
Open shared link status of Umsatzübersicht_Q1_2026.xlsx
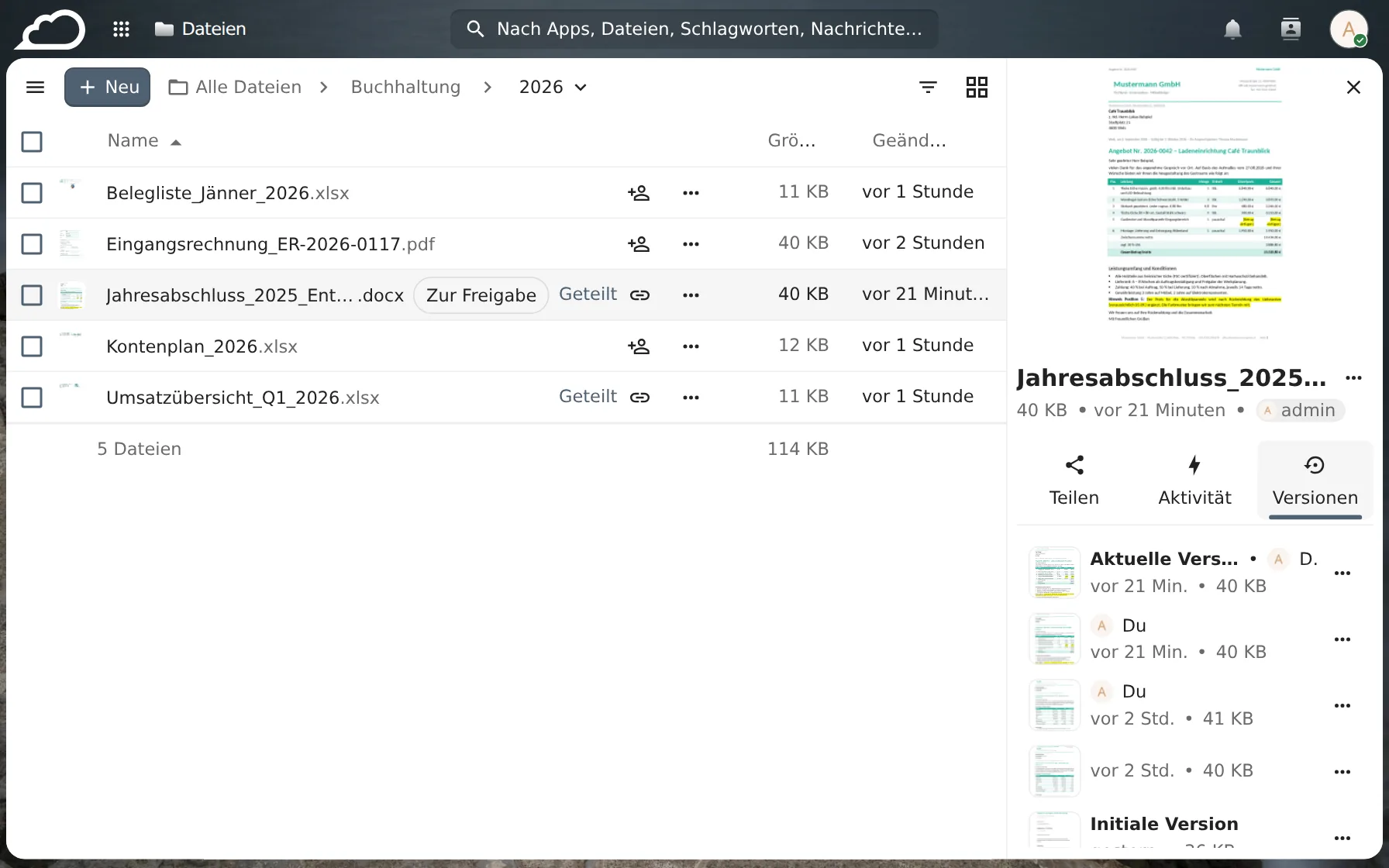[x=605, y=398]
